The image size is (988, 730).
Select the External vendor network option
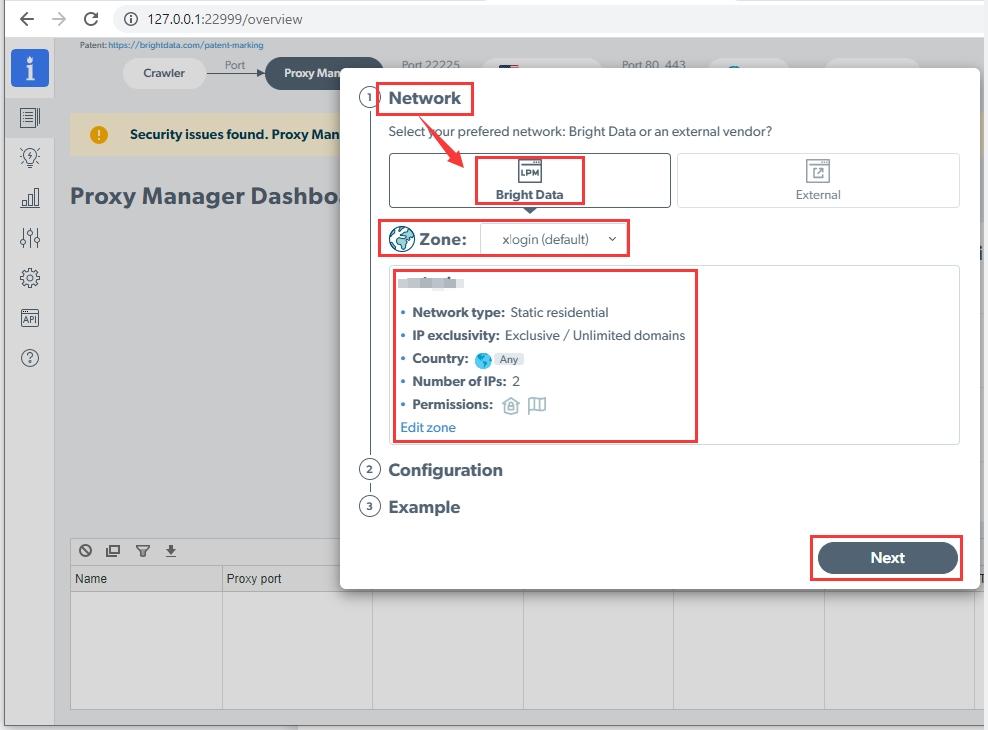pyautogui.click(x=817, y=180)
